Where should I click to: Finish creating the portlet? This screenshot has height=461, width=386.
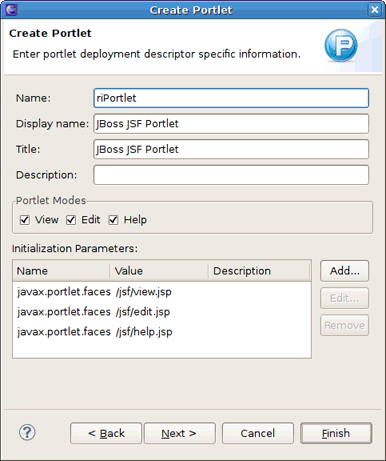click(x=336, y=433)
